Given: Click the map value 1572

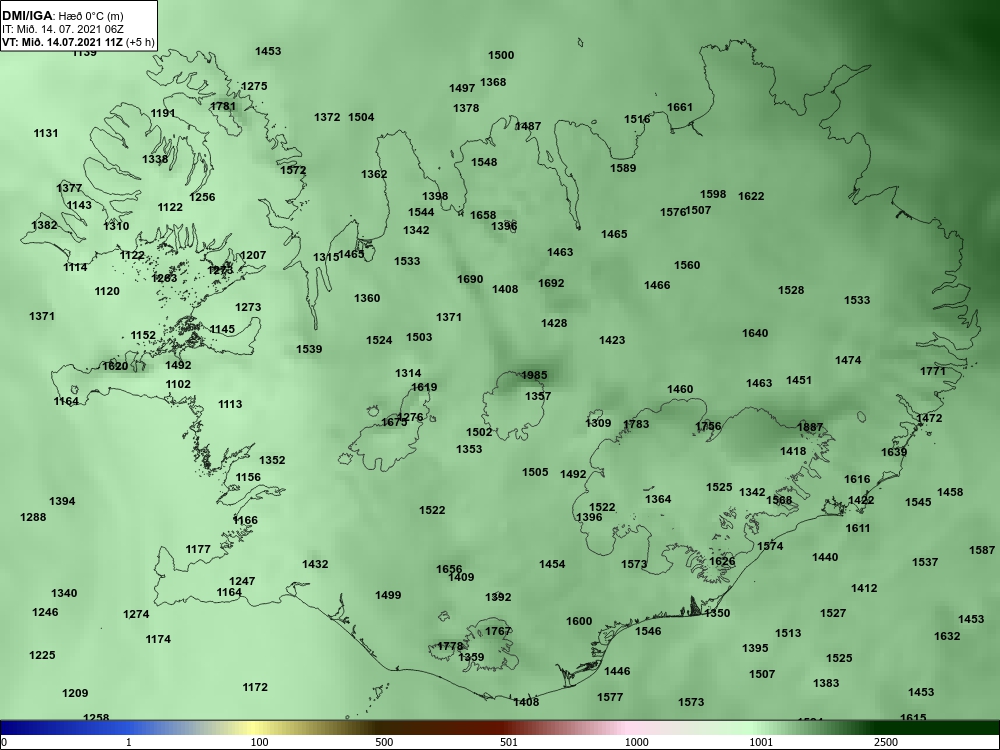Looking at the screenshot, I should pyautogui.click(x=293, y=170).
